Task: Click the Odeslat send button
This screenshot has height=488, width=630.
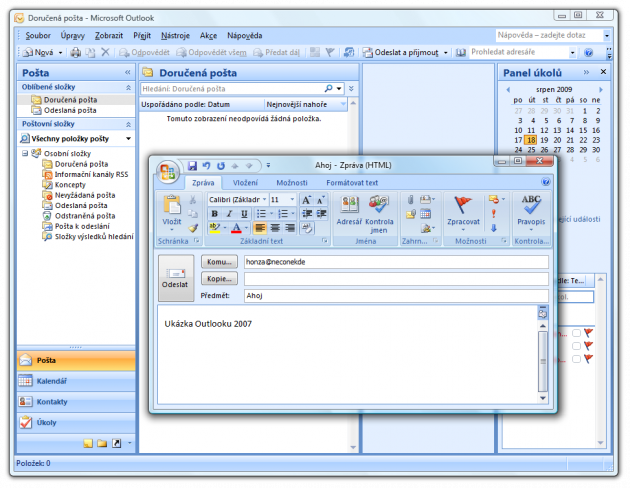Action: (x=175, y=278)
